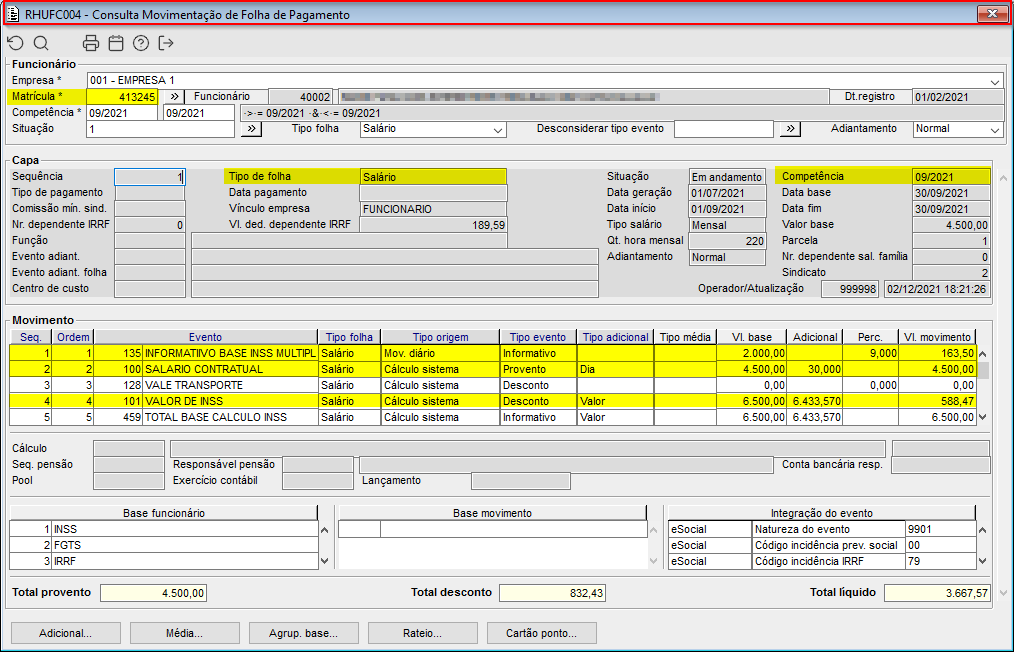Click lookup arrows beside Desconsiderar tipo evento
Screen dimensions: 1014x652
pyautogui.click(x=790, y=129)
